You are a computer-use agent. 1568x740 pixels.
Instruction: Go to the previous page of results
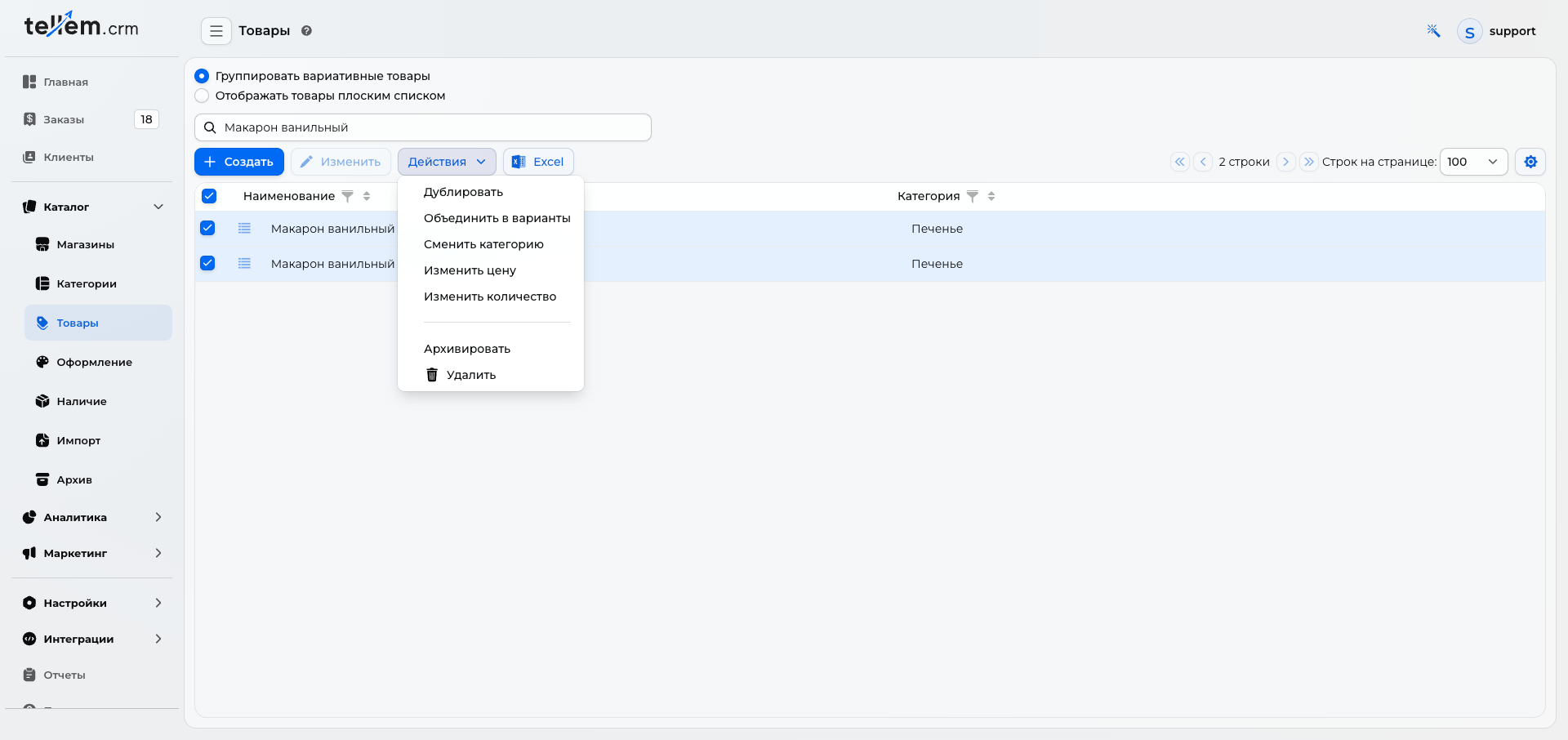click(x=1203, y=162)
